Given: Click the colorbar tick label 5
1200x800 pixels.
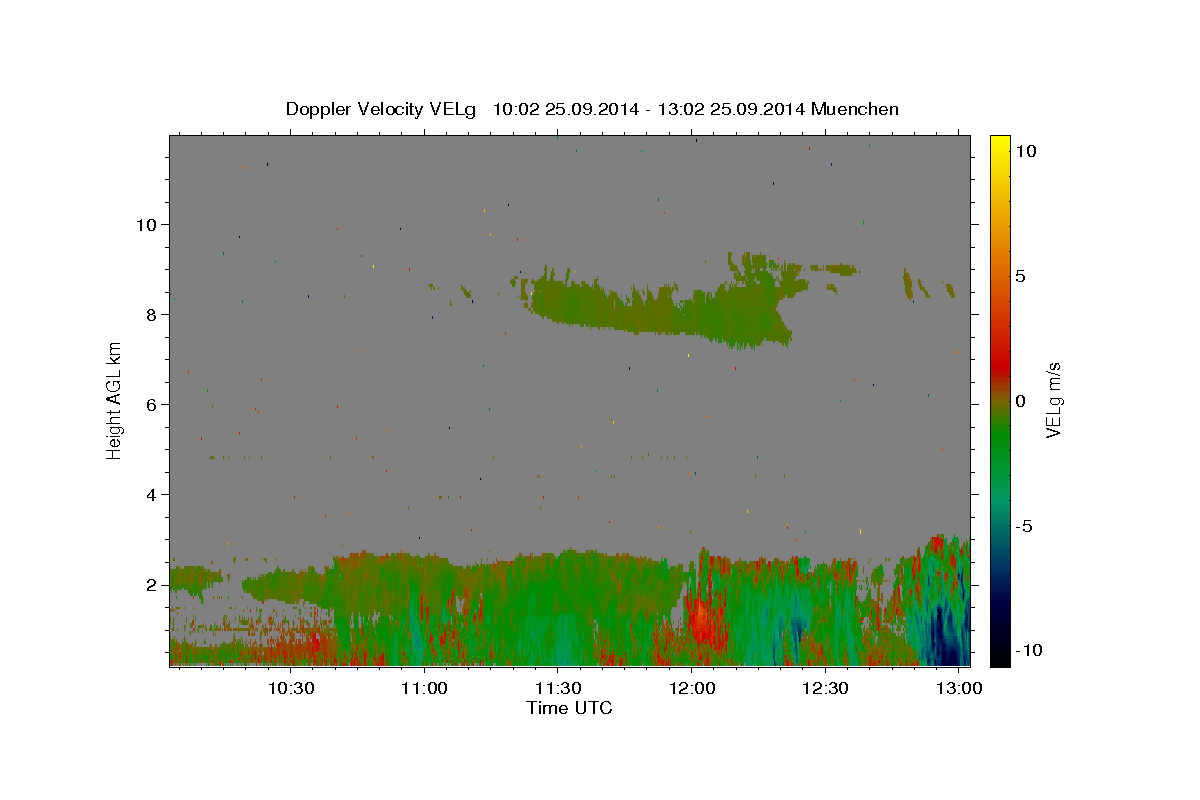Looking at the screenshot, I should (1019, 276).
